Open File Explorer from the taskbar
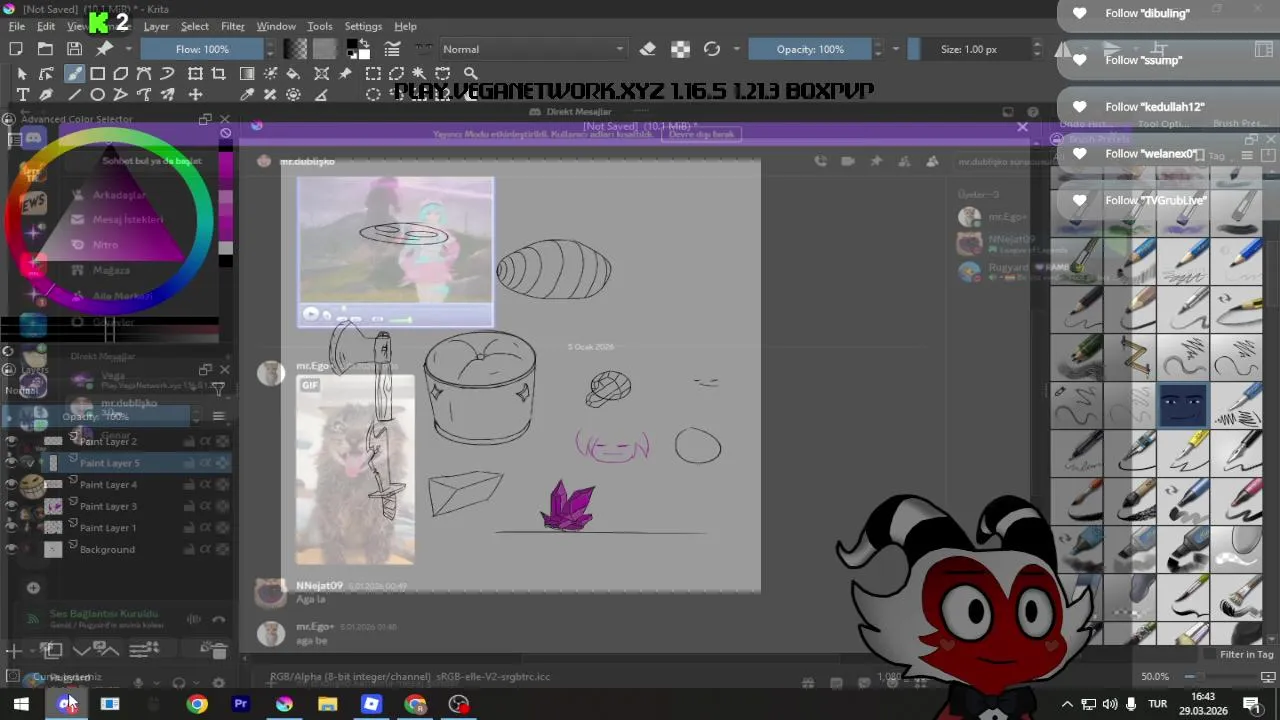The width and height of the screenshot is (1280, 720). (x=327, y=704)
